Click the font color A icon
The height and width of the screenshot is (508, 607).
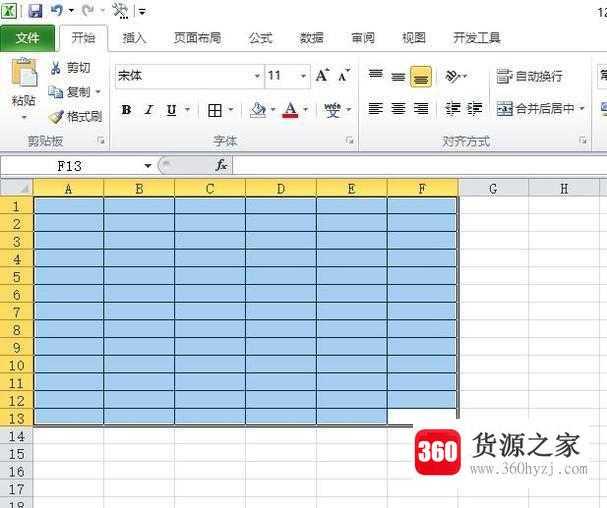[x=290, y=110]
